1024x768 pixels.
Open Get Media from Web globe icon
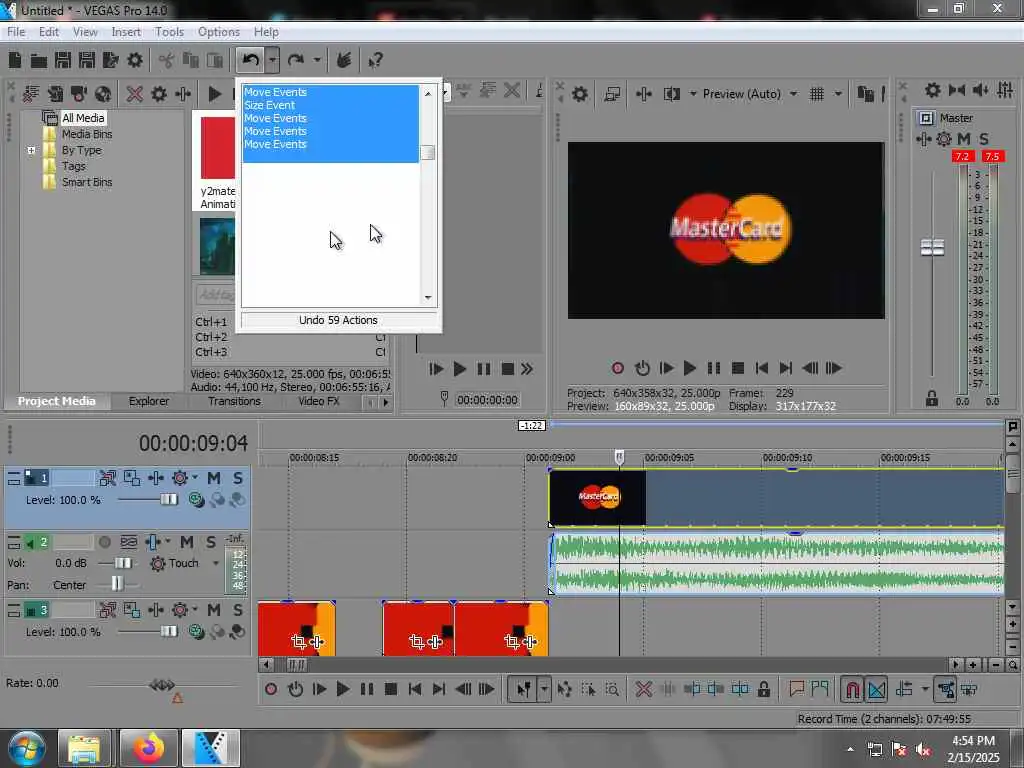103,94
